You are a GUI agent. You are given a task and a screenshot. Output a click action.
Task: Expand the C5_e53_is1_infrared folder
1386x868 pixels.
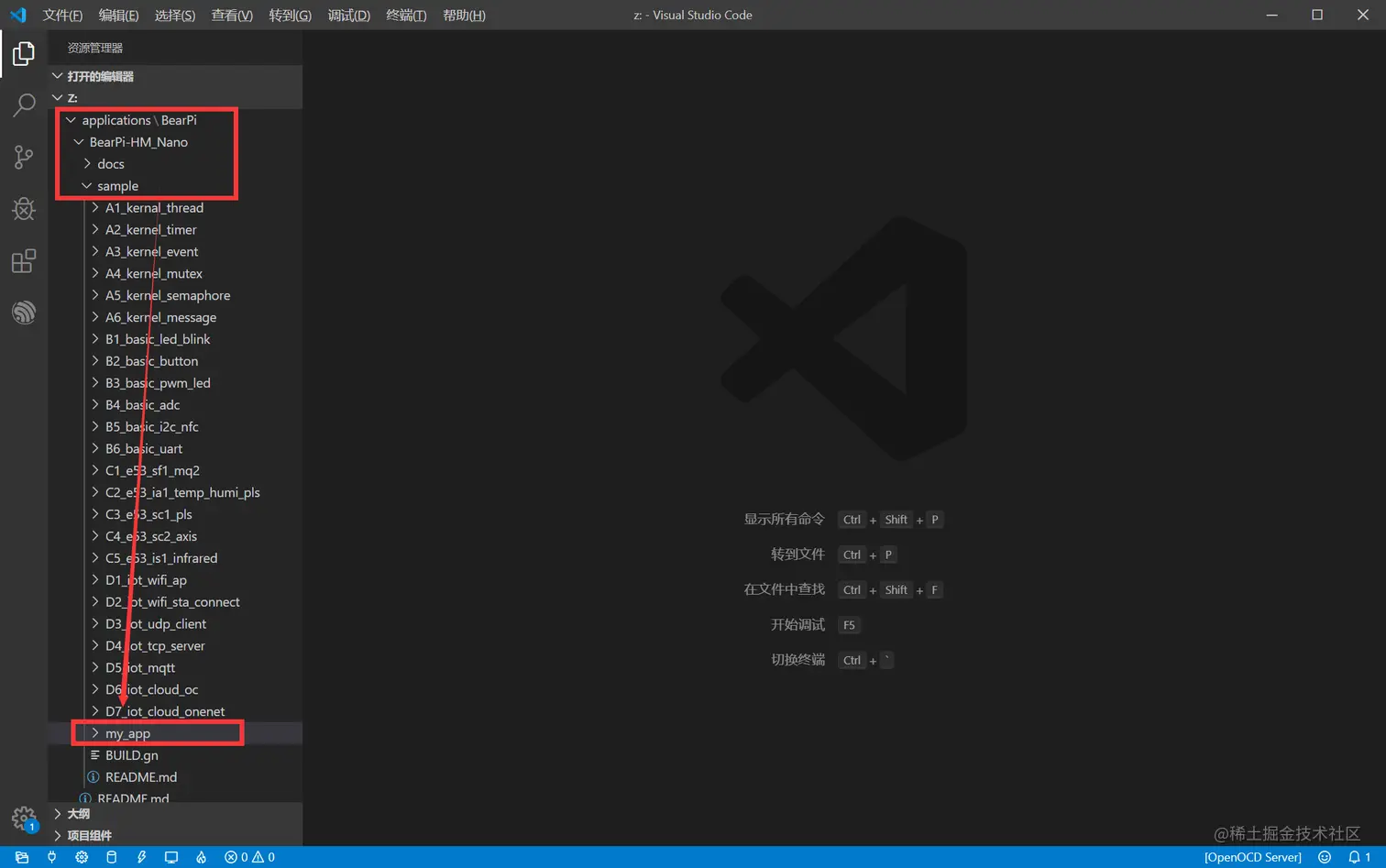point(175,558)
